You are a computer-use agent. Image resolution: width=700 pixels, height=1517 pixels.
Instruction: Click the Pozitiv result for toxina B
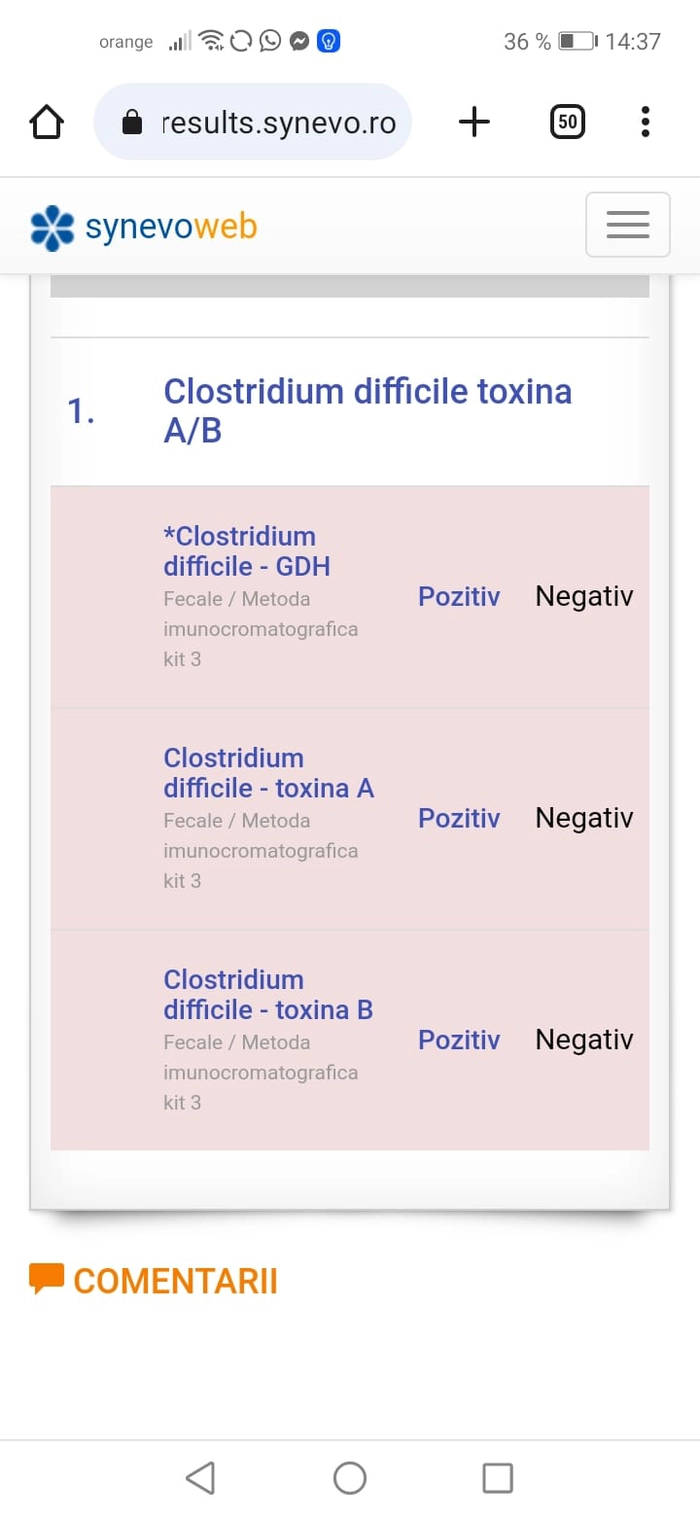pos(459,1041)
